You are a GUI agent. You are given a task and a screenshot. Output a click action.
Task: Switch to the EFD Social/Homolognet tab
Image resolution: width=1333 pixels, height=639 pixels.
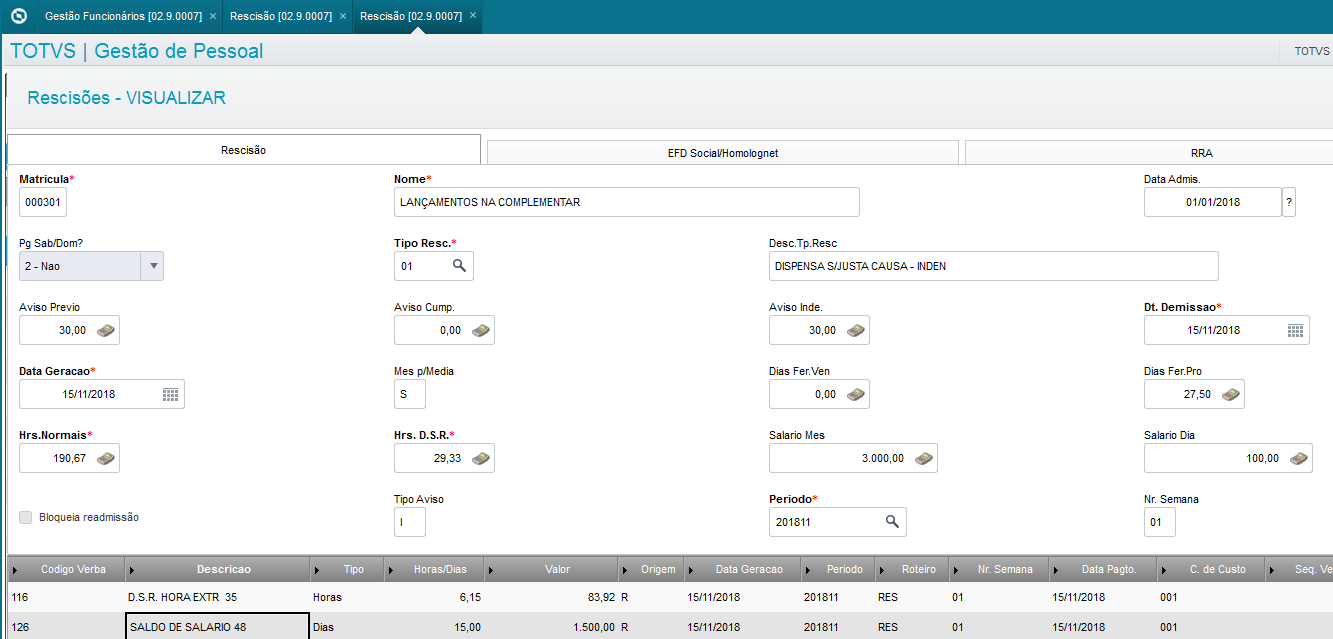point(723,153)
